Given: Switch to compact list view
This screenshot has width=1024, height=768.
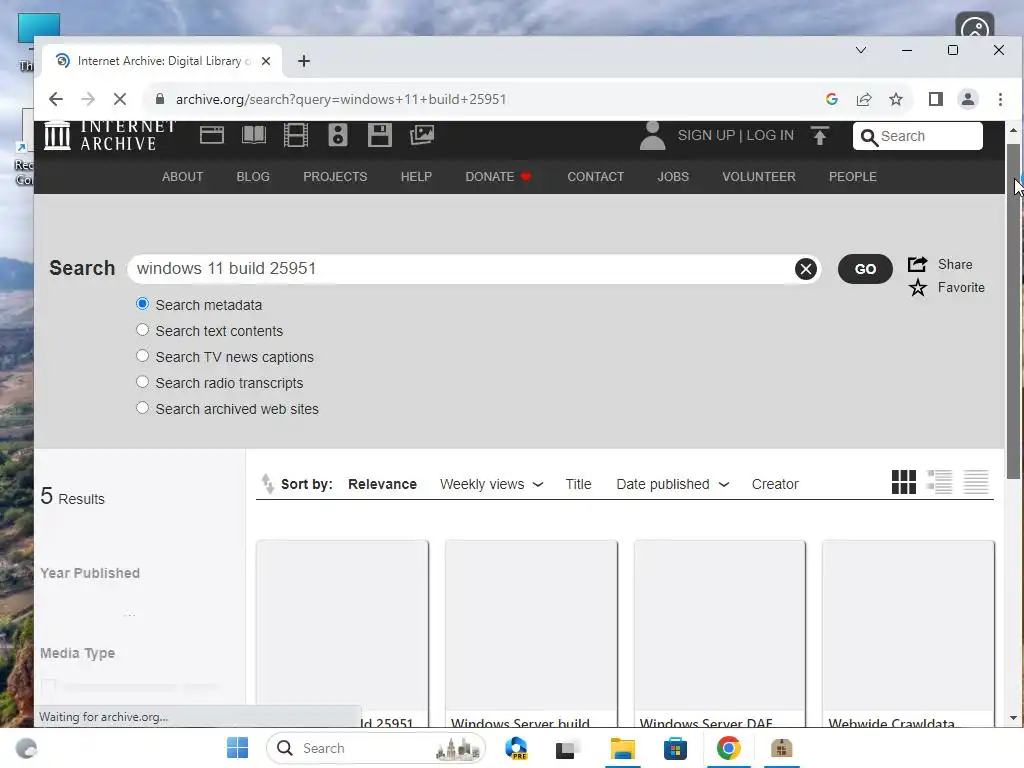Looking at the screenshot, I should 976,482.
